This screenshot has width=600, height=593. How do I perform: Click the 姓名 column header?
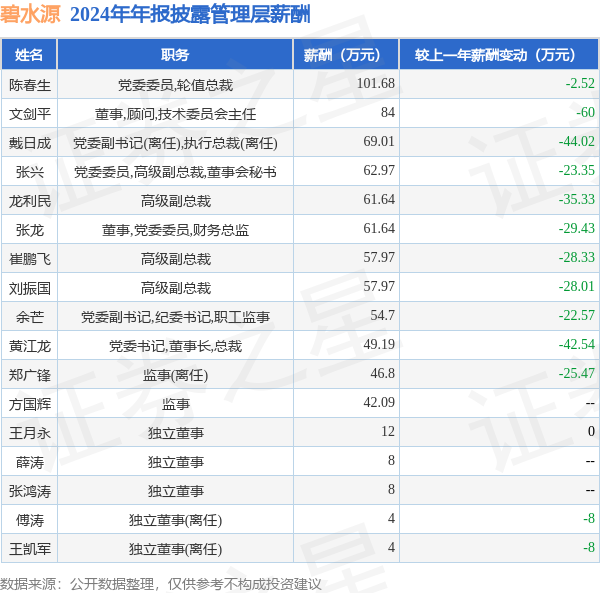[x=29, y=55]
